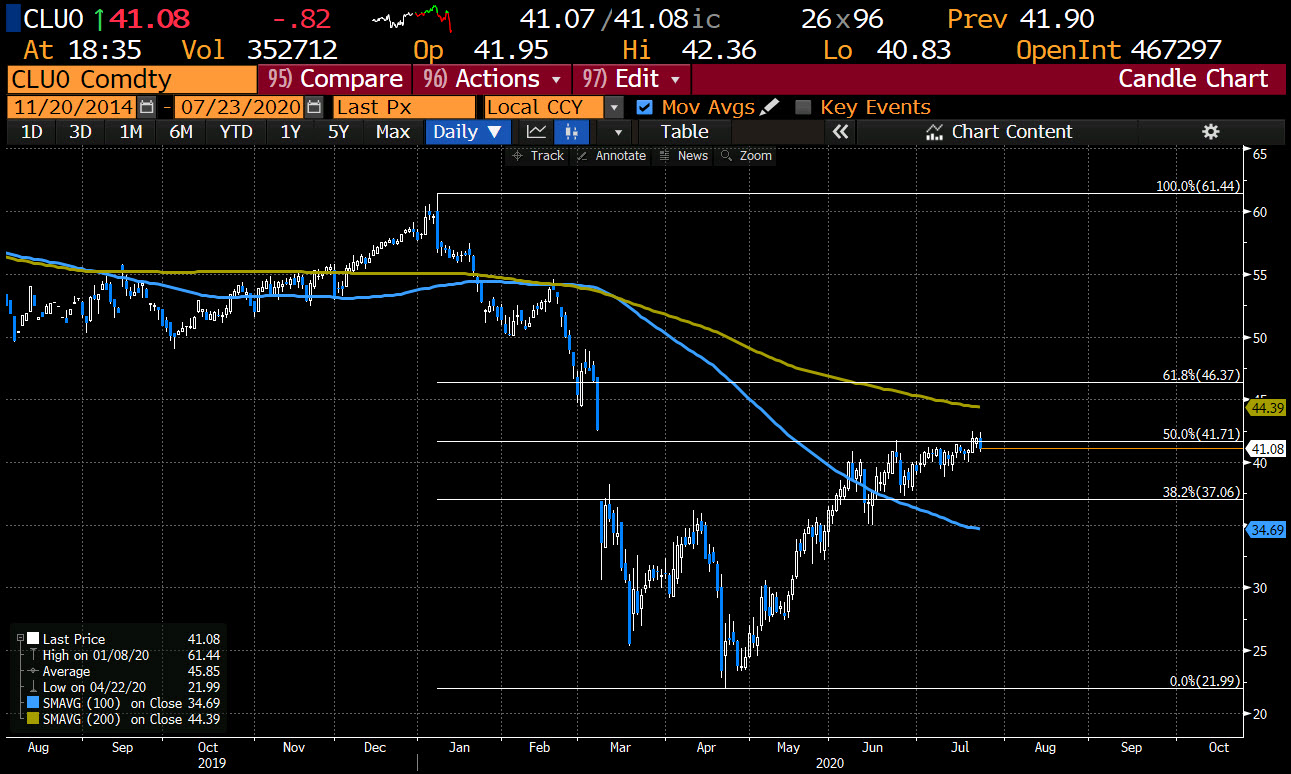Open the Daily periodicity dropdown
Screen dimensions: 1291x774
pyautogui.click(x=468, y=131)
